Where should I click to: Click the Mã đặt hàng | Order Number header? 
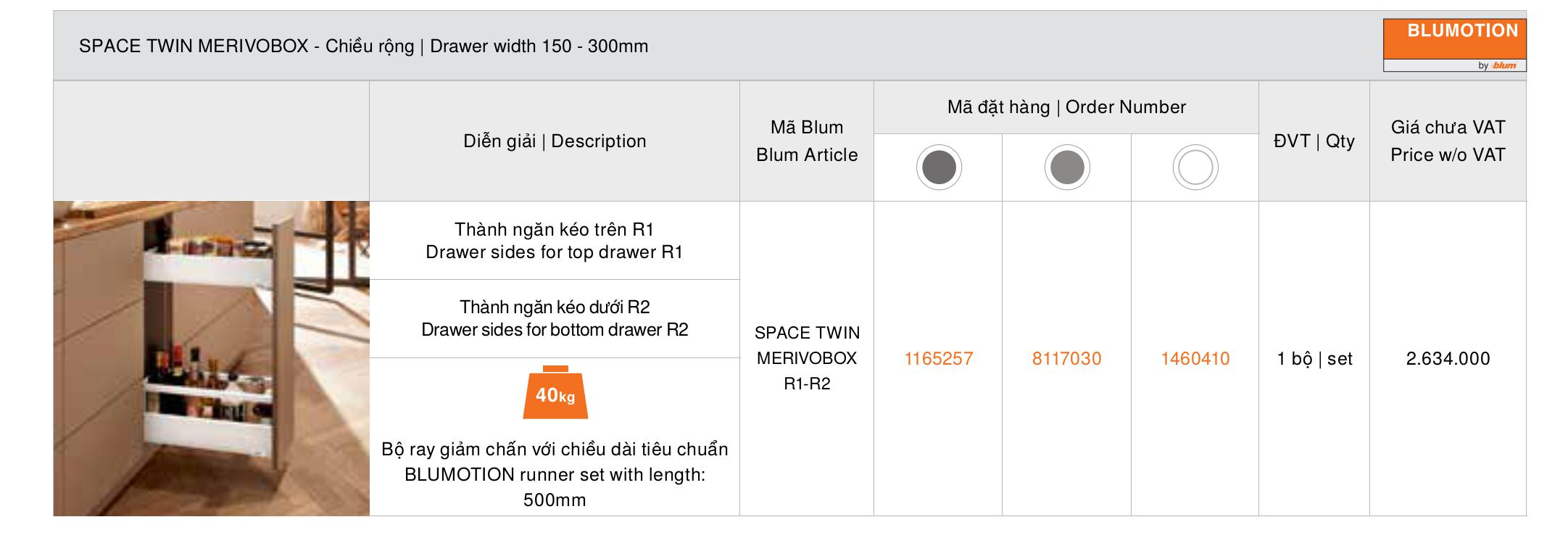pos(1066,107)
